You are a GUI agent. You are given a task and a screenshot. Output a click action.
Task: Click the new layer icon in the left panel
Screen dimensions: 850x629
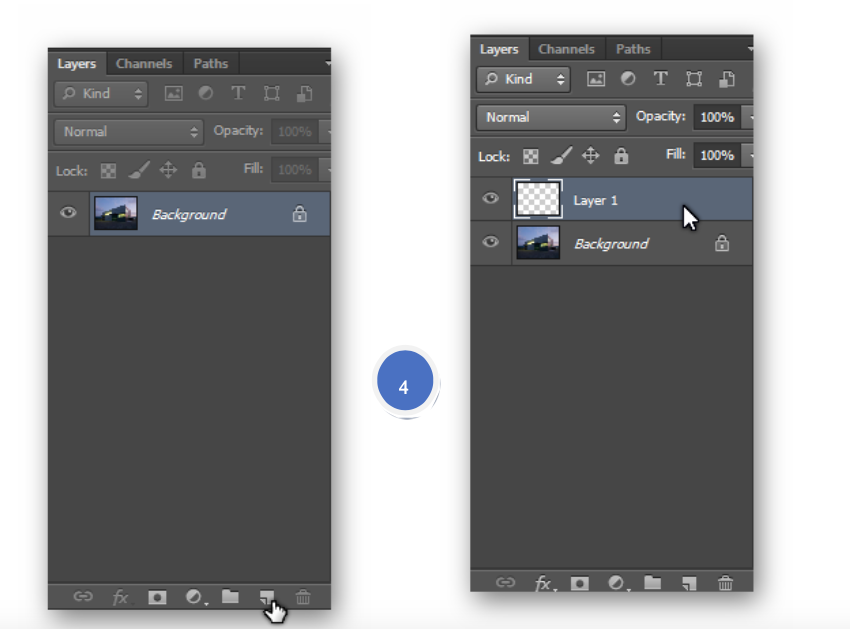267,597
